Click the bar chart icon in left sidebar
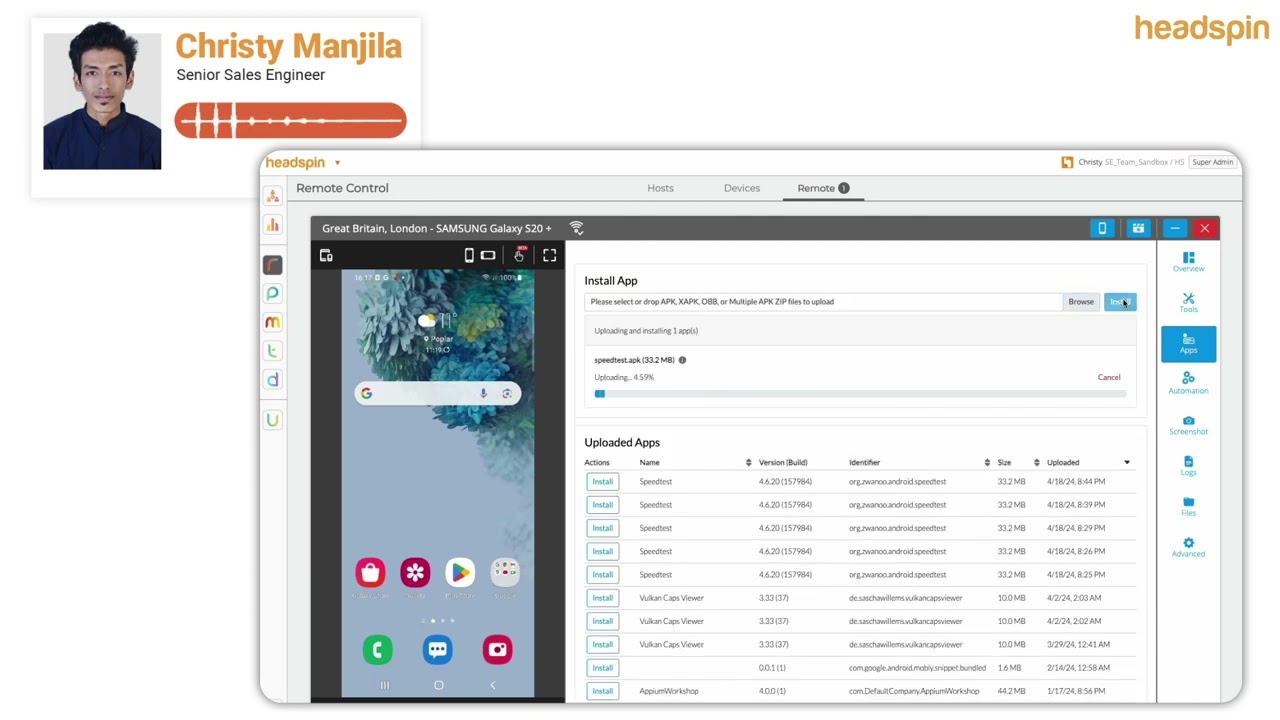Image resolution: width=1280 pixels, height=720 pixels. 273,225
